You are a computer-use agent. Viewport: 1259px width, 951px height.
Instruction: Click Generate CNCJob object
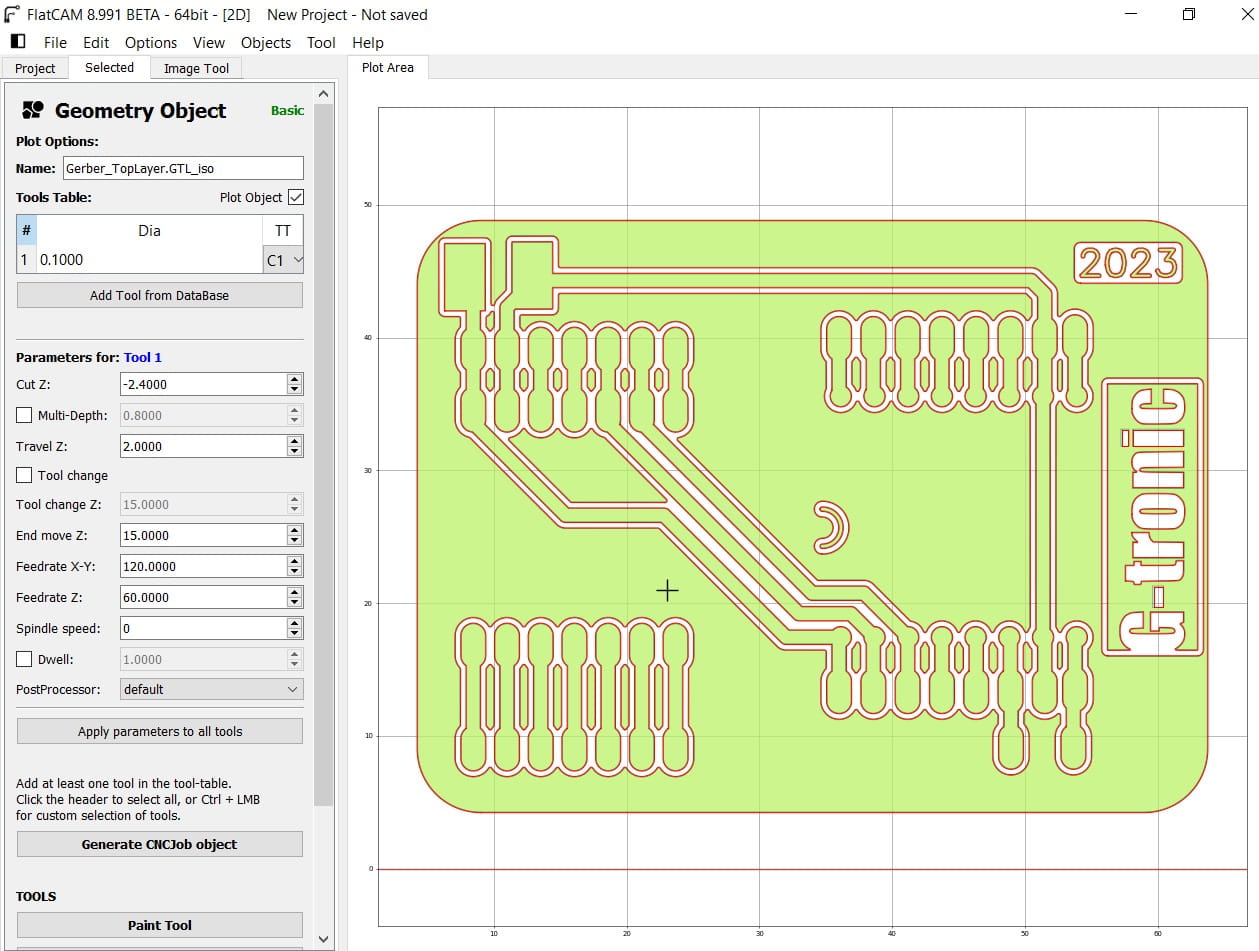click(159, 843)
